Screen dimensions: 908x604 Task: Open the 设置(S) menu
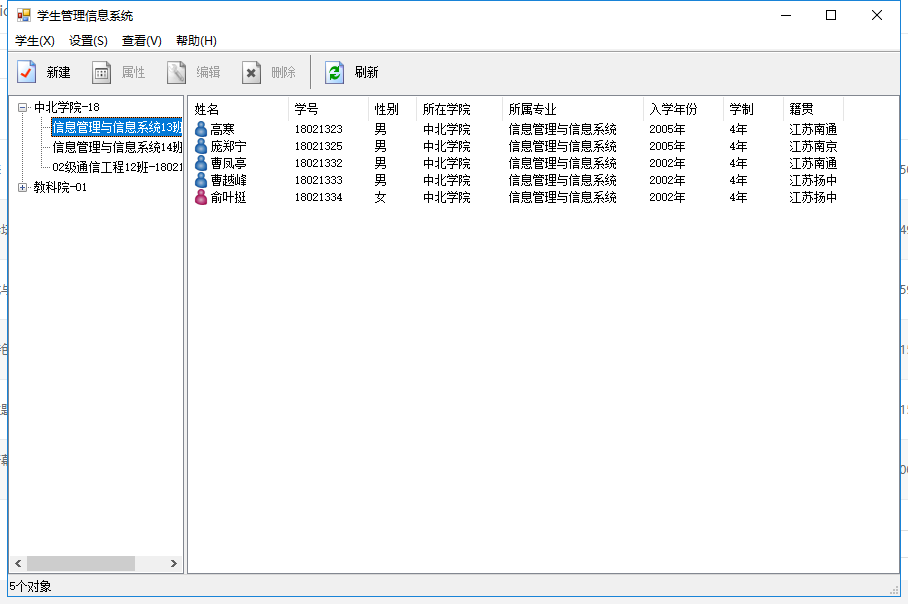88,41
